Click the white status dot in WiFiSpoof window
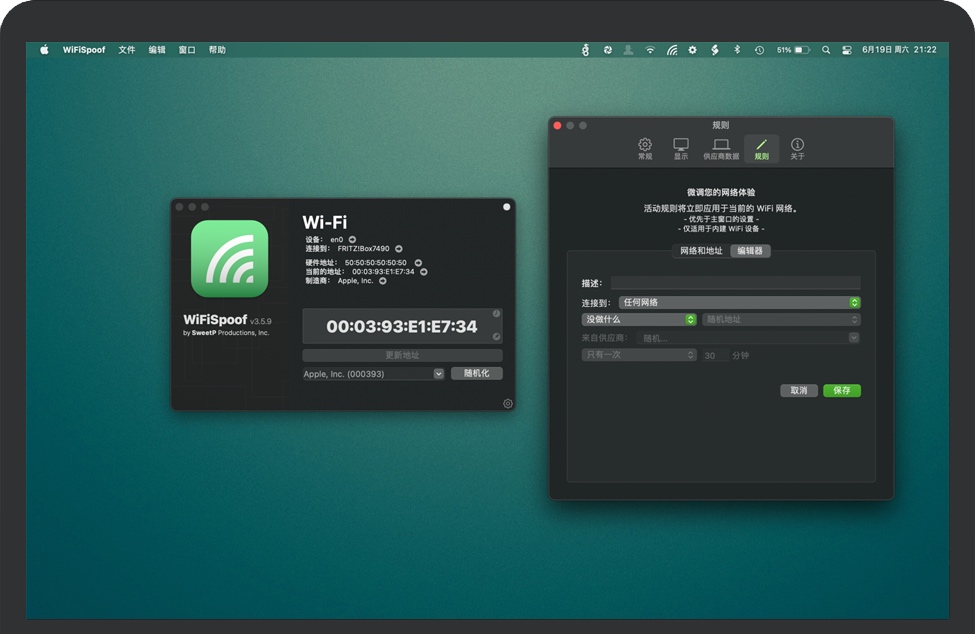Viewport: 975px width, 634px height. click(x=506, y=207)
